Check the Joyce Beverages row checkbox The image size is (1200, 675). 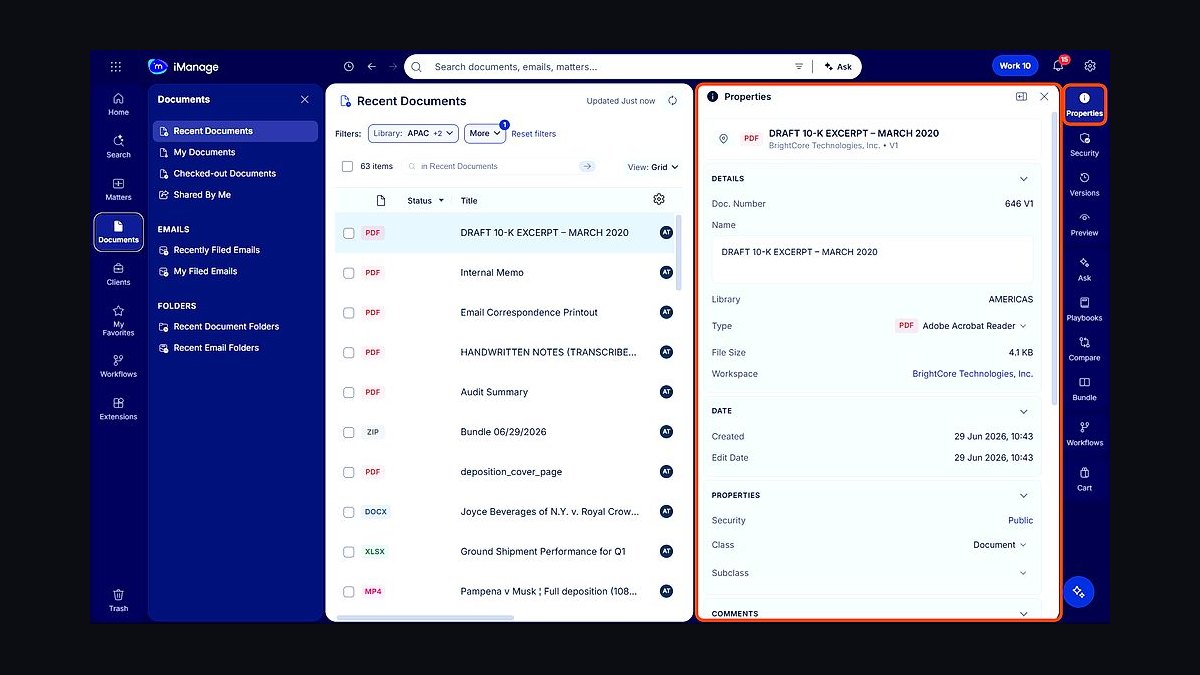349,512
